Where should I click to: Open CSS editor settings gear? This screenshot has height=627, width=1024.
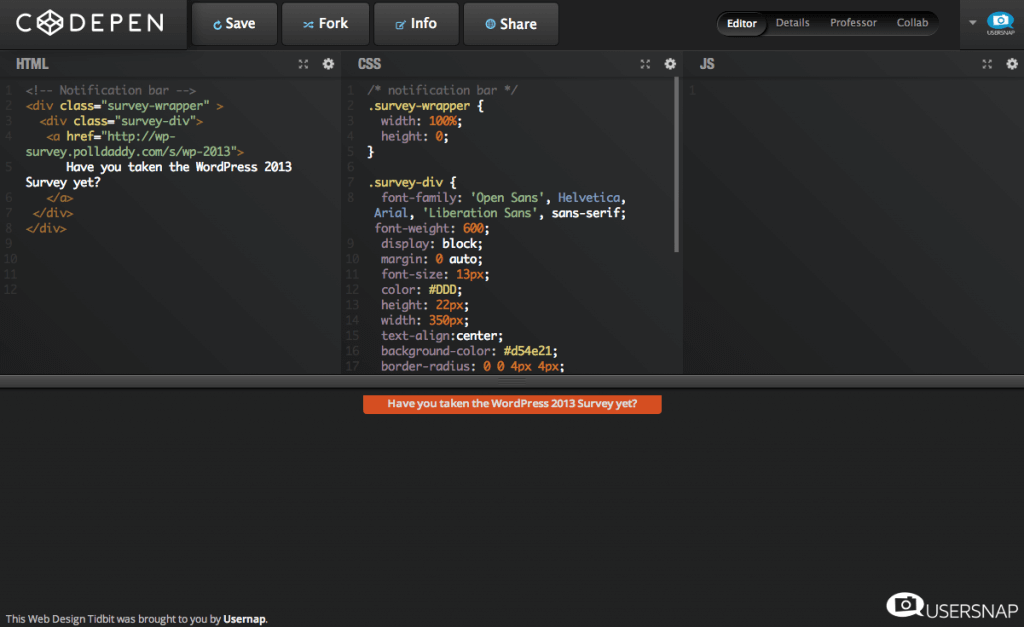[670, 64]
